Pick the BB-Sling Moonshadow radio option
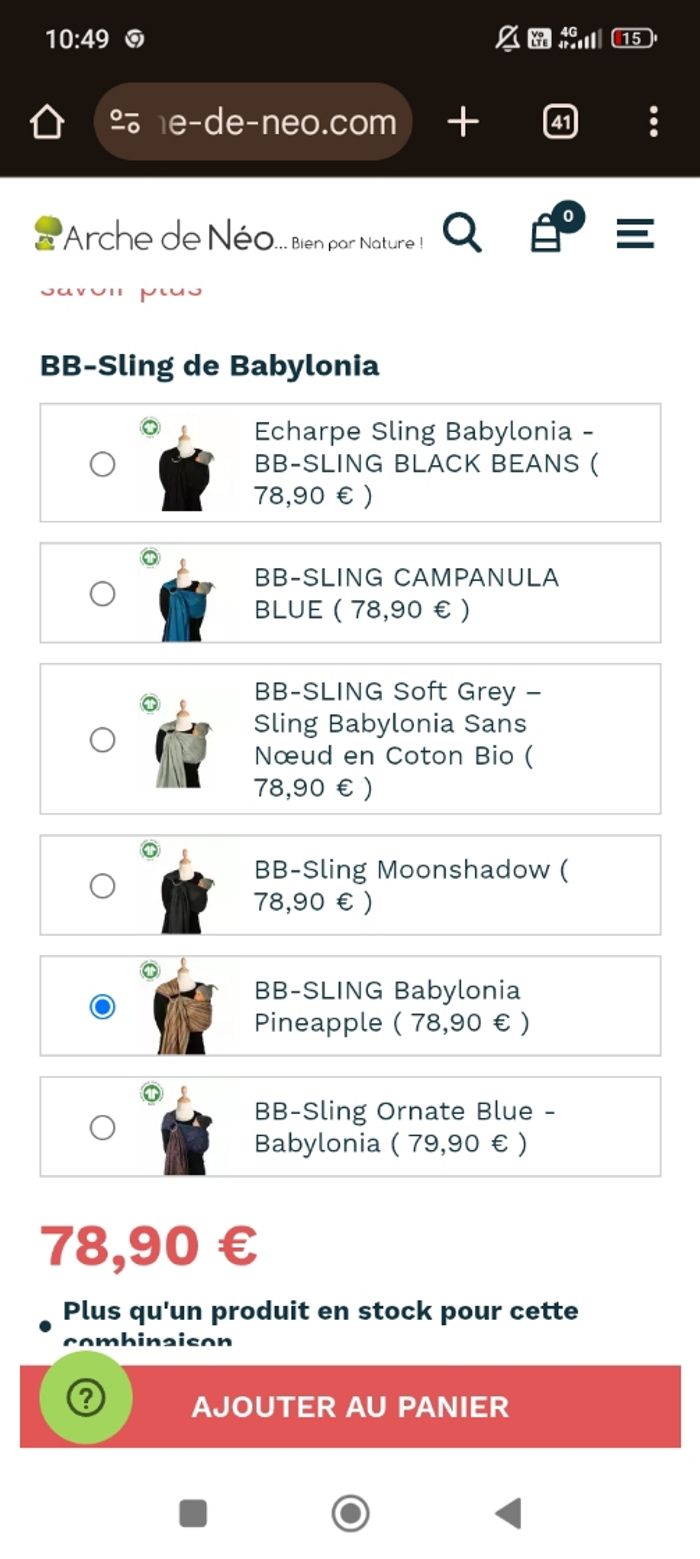 tap(102, 886)
